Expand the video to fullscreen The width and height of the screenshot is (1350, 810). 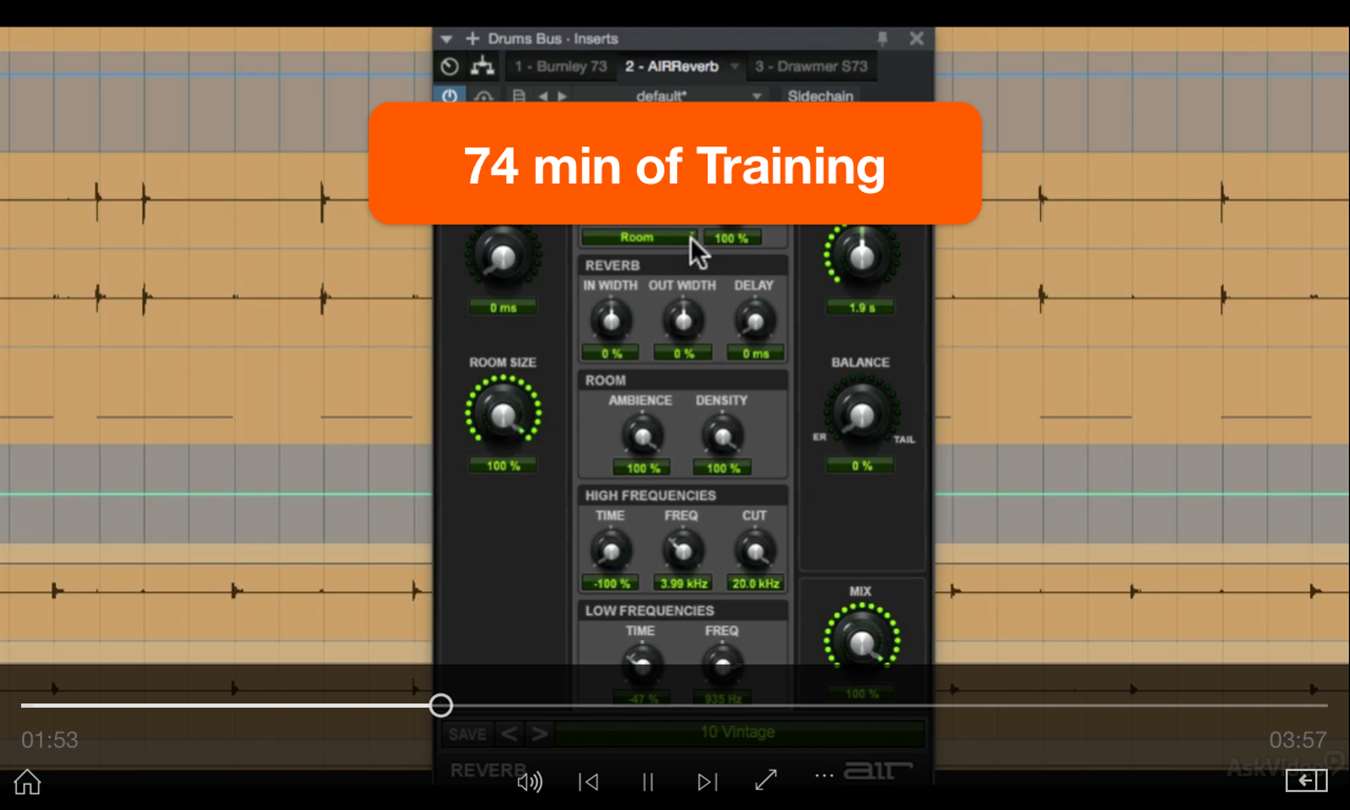click(766, 781)
